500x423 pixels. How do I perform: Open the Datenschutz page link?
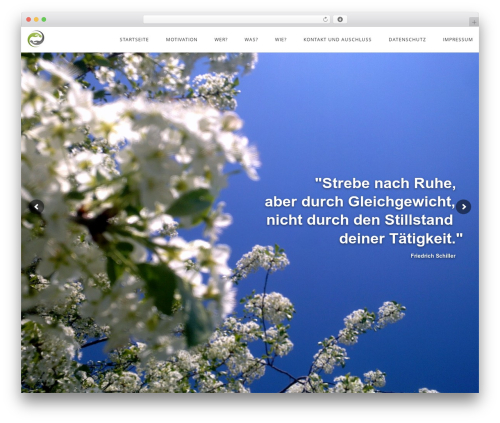407,40
